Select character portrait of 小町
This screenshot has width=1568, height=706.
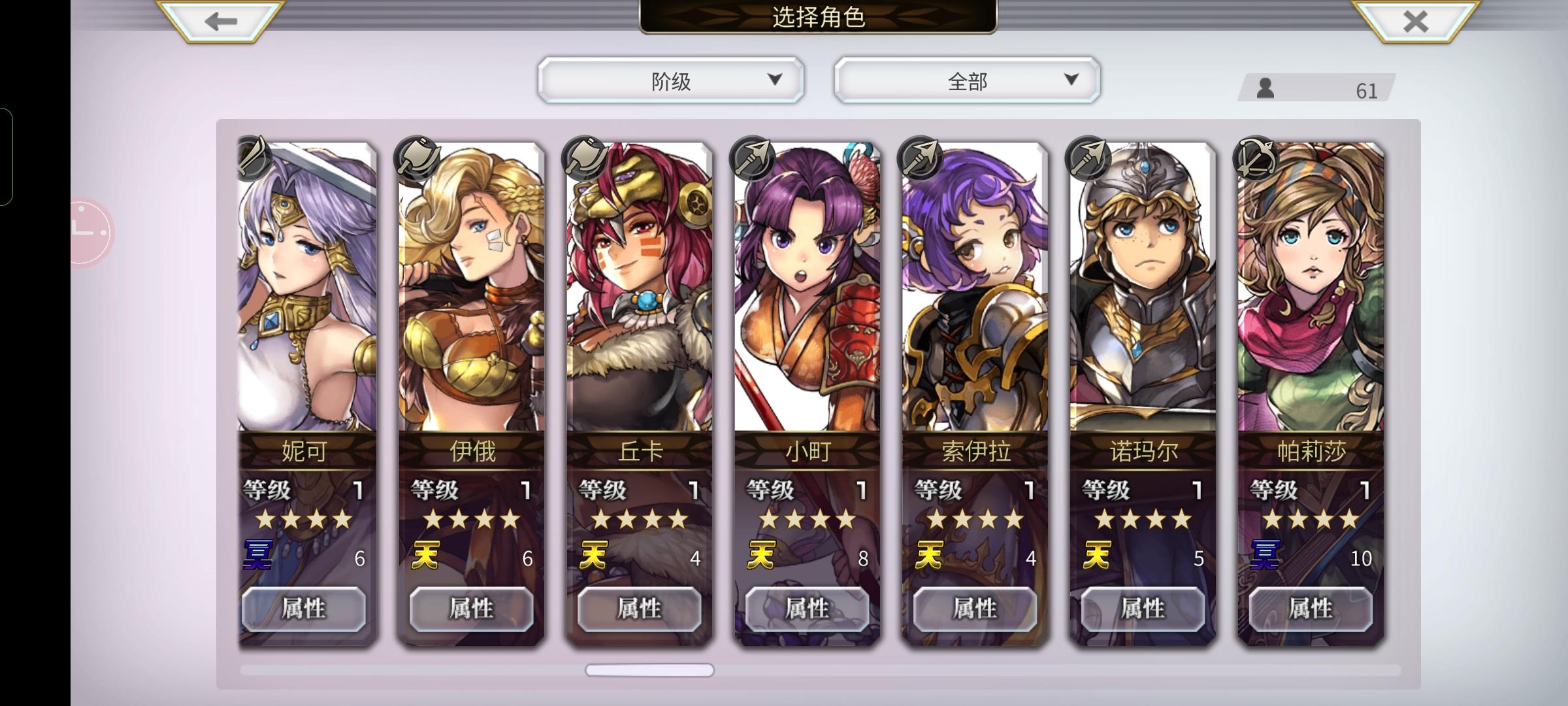808,288
